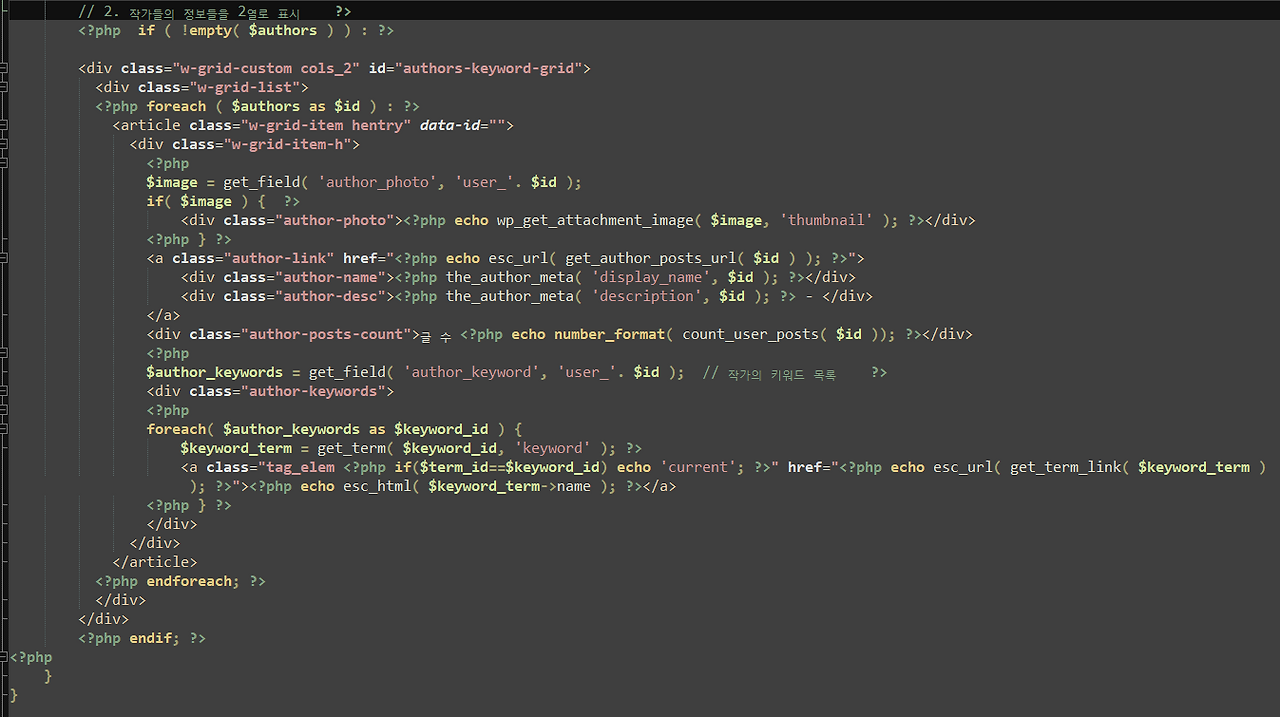
Task: Click 'tag_elem' in the anchor class
Action: (x=300, y=467)
